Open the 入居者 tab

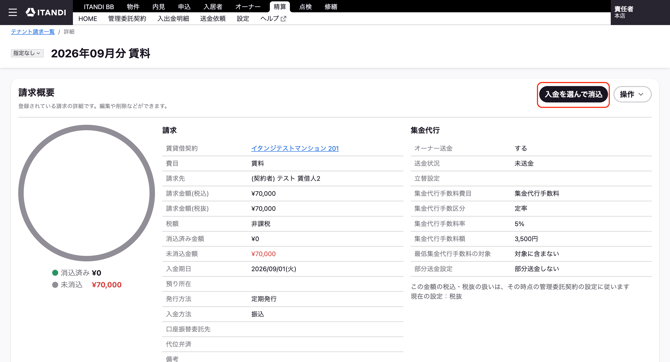point(213,6)
